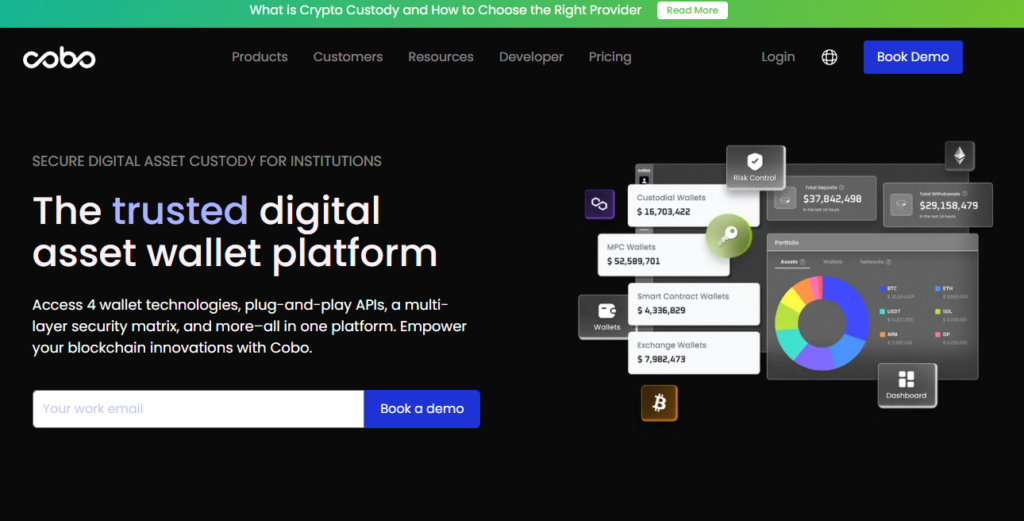Image resolution: width=1024 pixels, height=521 pixels.
Task: Select the Exchange Wallets card
Action: 694,353
